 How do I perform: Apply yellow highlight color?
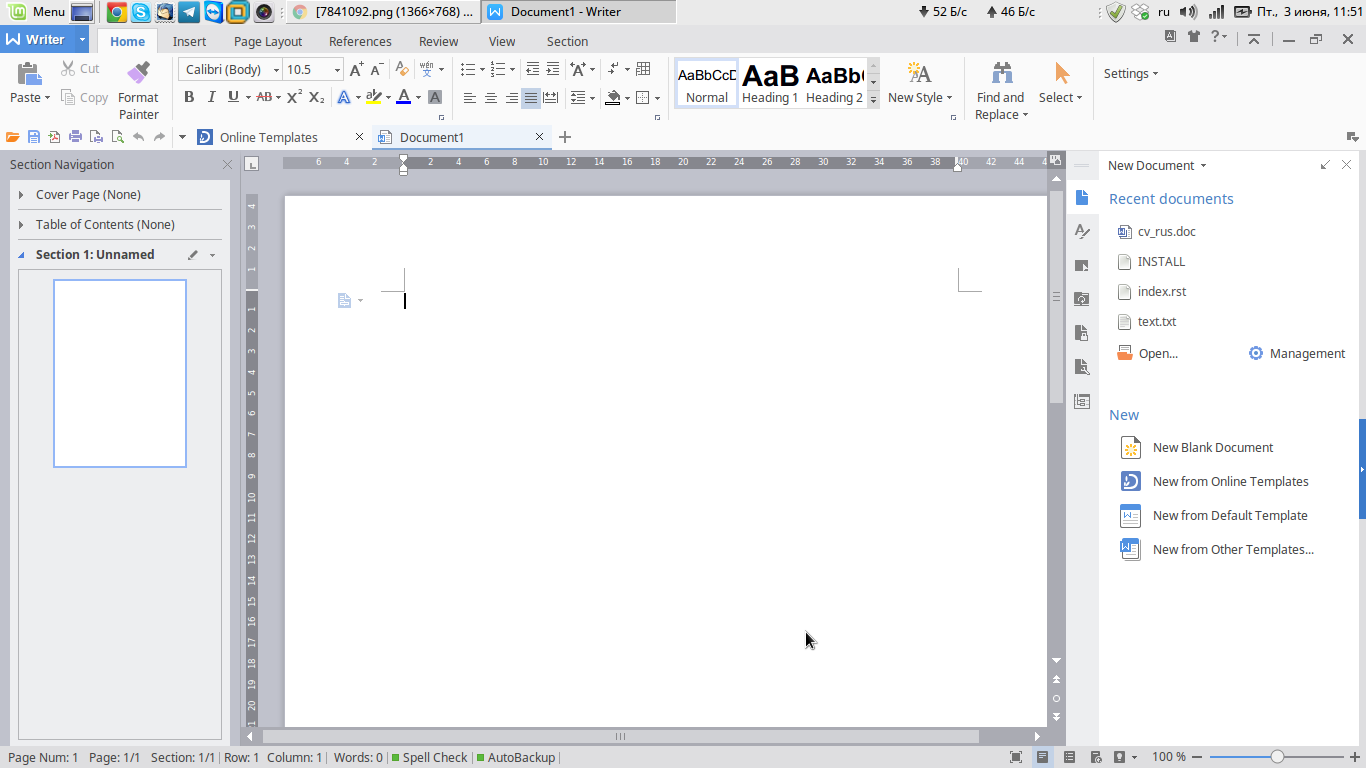point(373,97)
